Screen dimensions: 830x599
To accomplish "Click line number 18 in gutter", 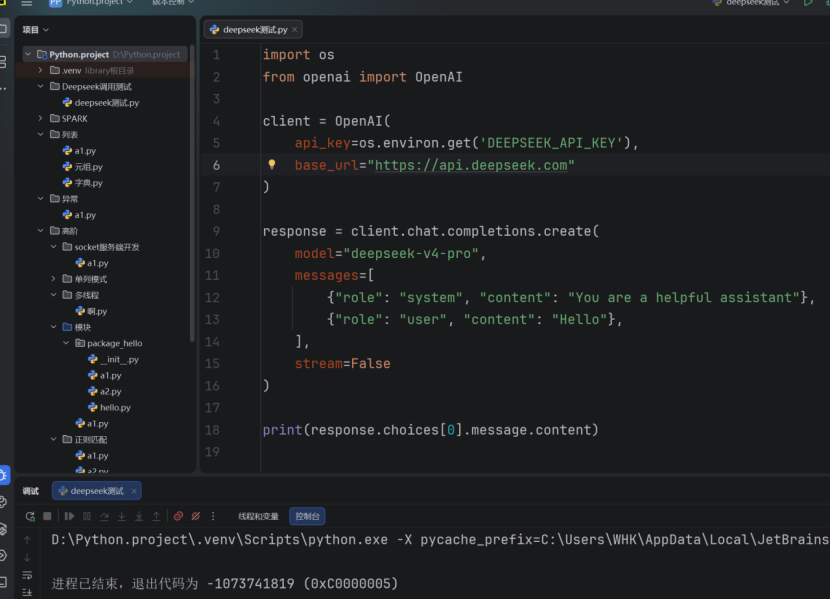I will (x=212, y=430).
